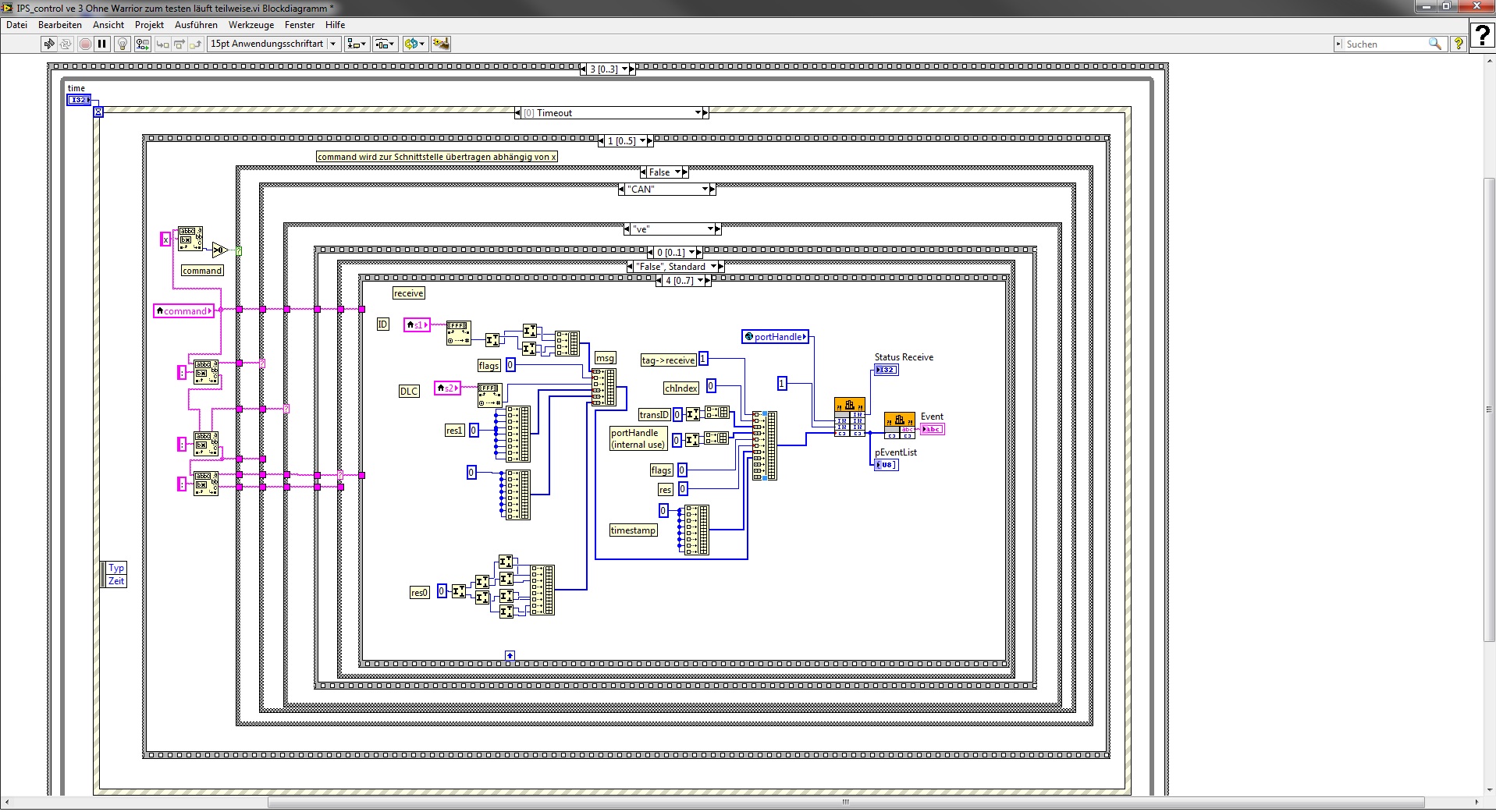Open the Hilfe menu

pyautogui.click(x=335, y=25)
